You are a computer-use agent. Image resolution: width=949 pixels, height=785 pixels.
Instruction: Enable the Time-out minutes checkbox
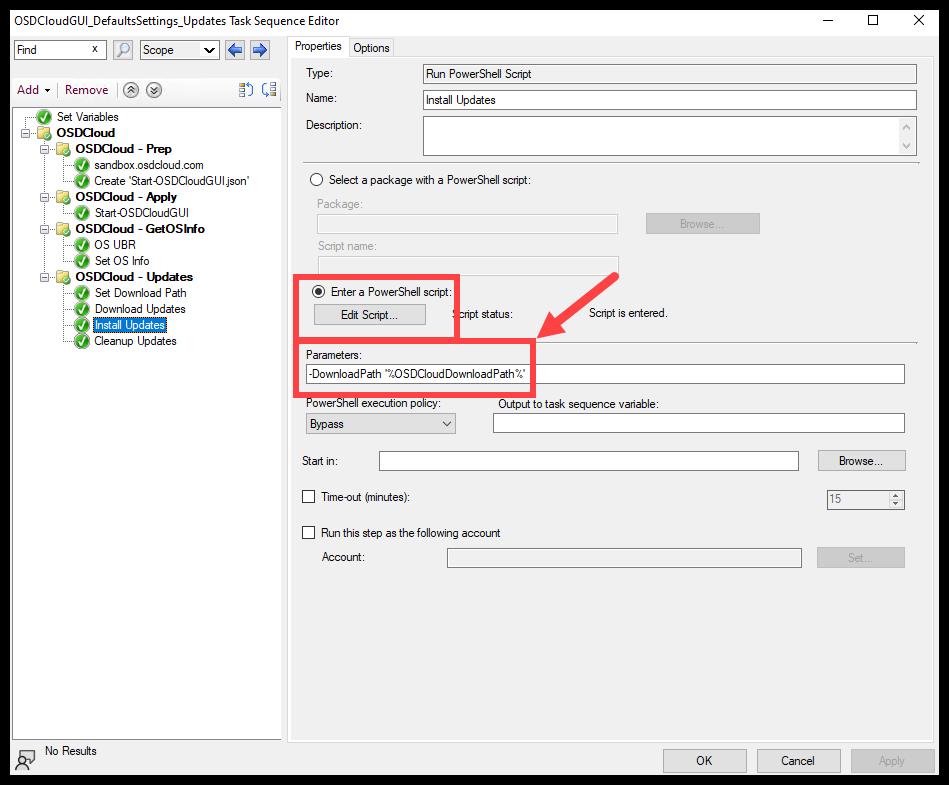click(309, 496)
